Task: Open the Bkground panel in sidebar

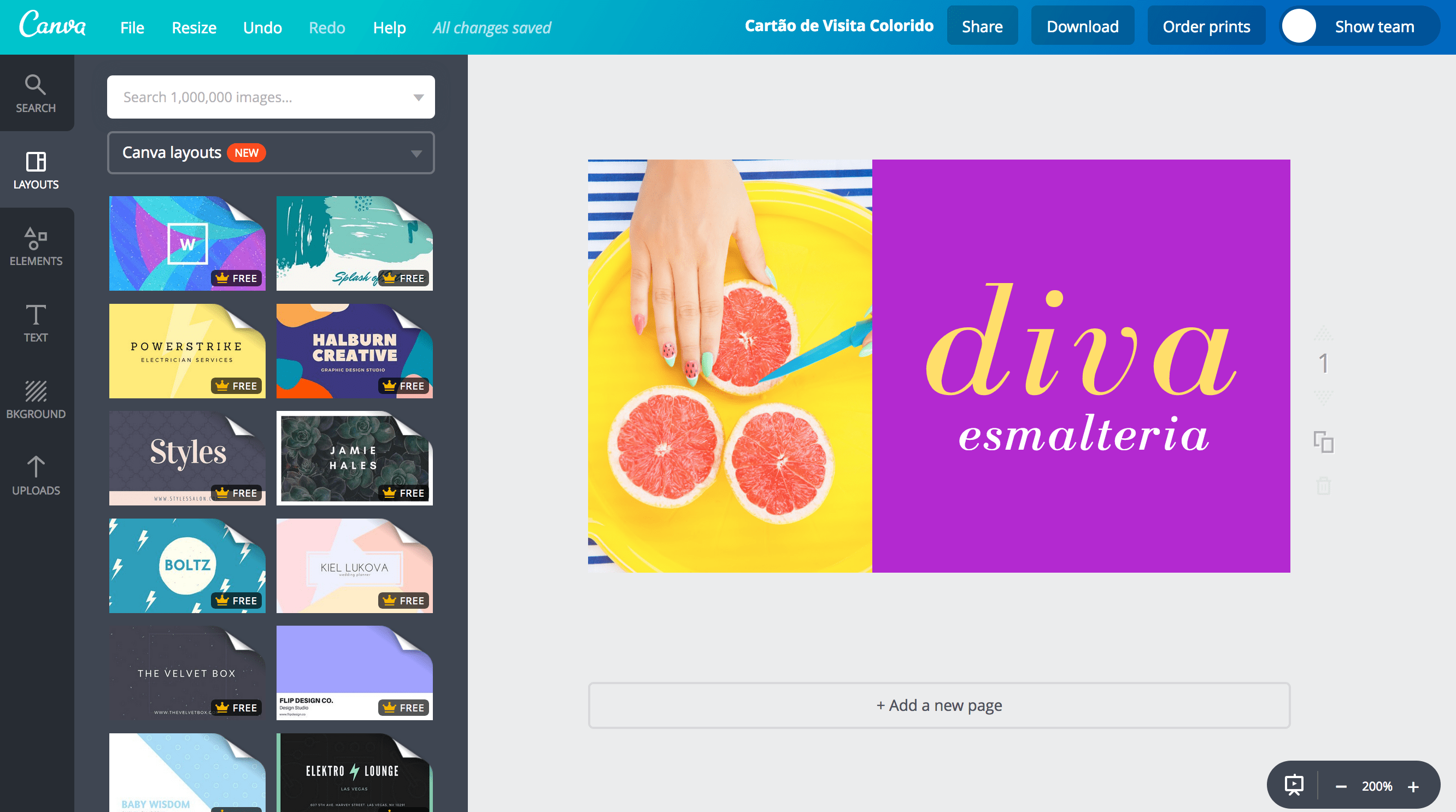Action: pyautogui.click(x=36, y=400)
